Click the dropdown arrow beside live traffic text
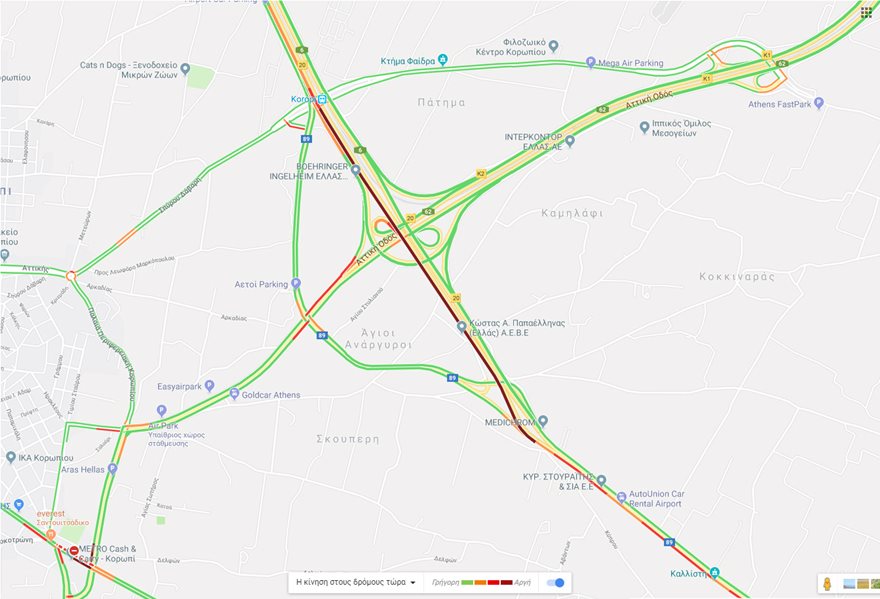 [413, 583]
